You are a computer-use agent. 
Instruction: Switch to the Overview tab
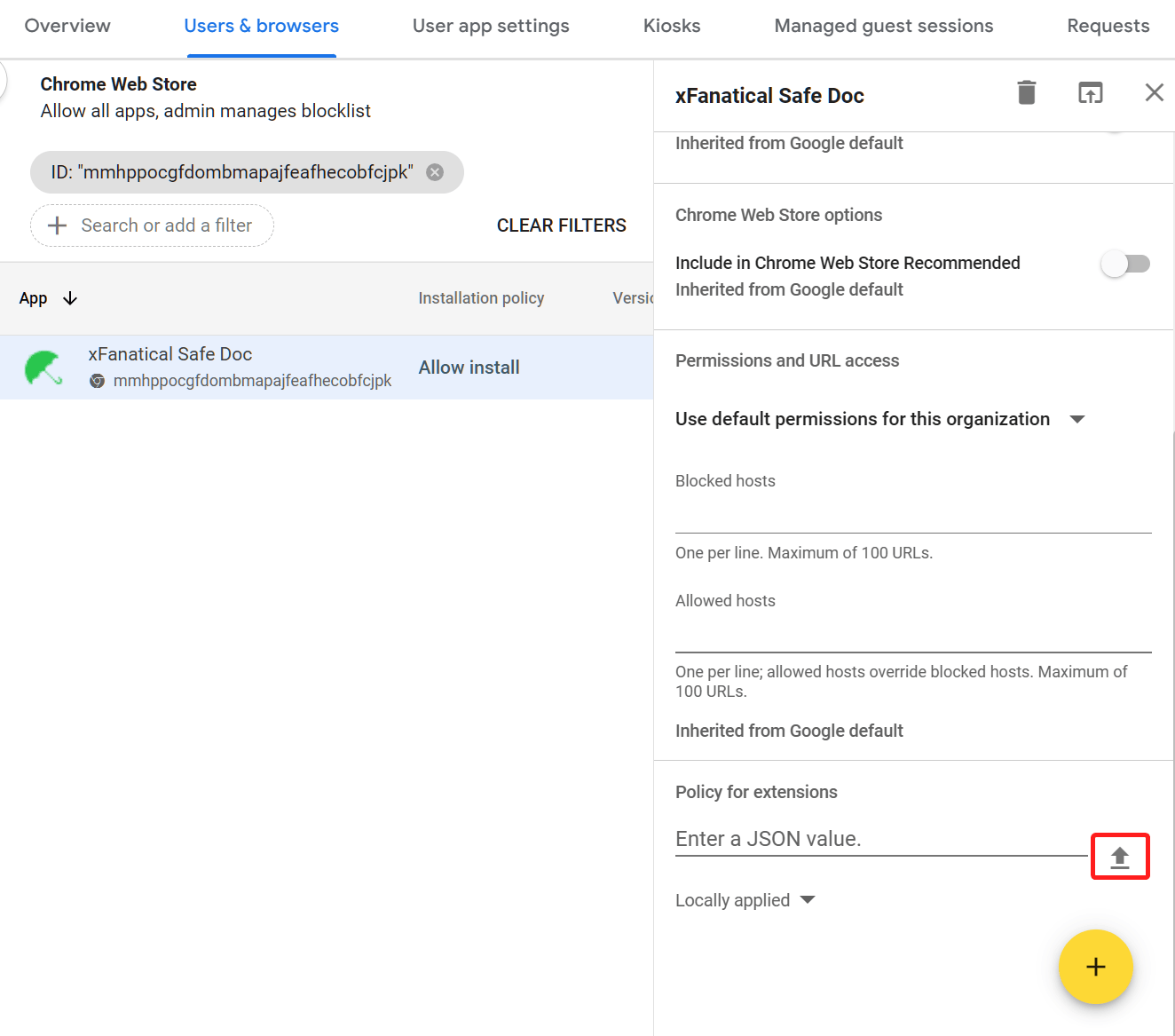point(67,26)
